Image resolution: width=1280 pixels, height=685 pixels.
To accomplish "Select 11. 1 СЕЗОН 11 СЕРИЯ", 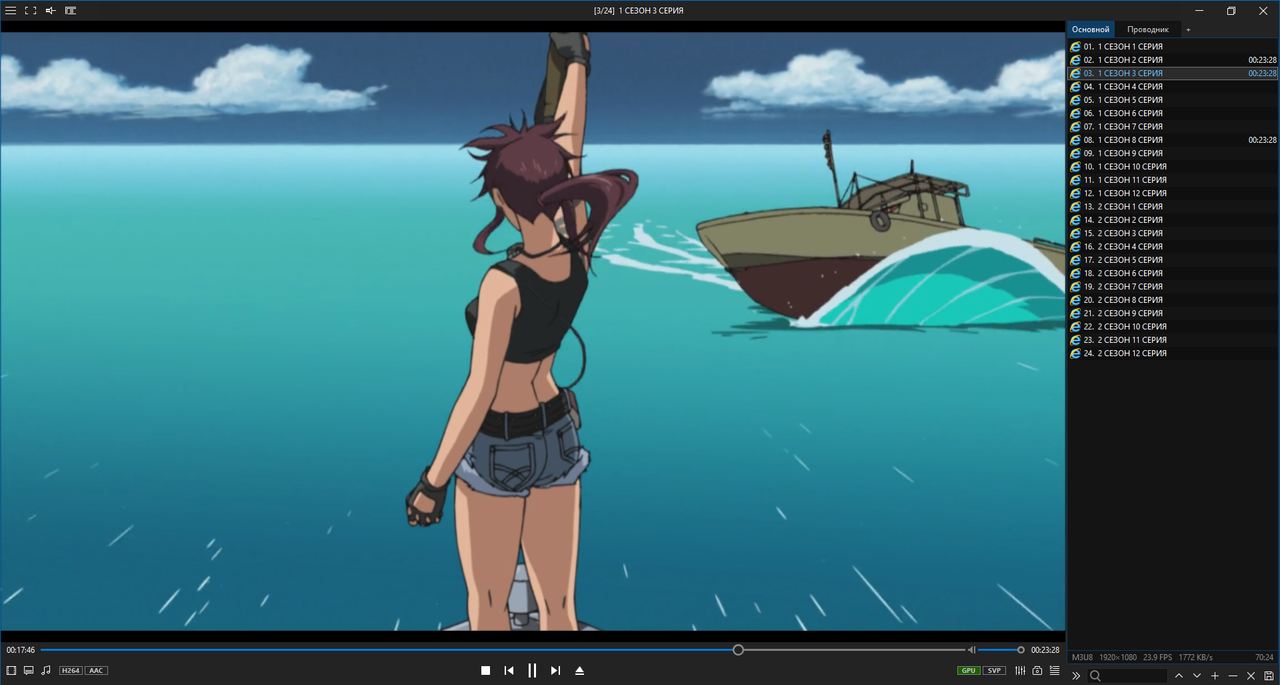I will pyautogui.click(x=1173, y=180).
